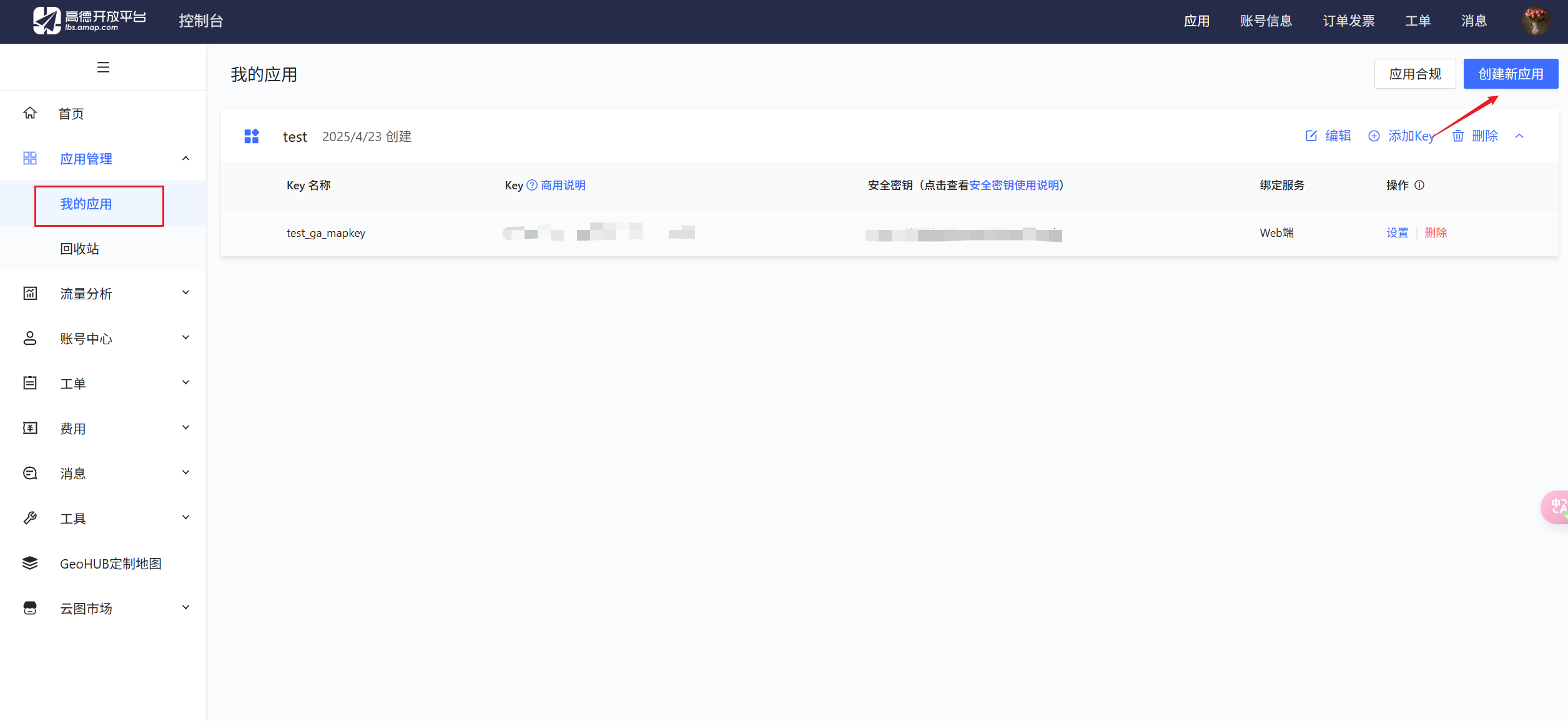This screenshot has width=1568, height=721.
Task: Select the 首页 home icon
Action: coord(29,113)
